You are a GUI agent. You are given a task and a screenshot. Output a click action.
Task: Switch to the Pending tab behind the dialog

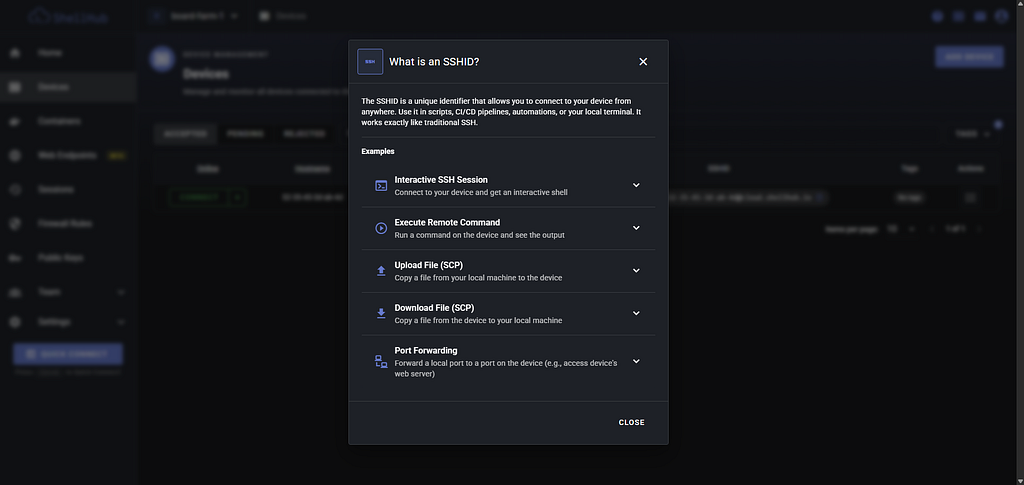[245, 134]
